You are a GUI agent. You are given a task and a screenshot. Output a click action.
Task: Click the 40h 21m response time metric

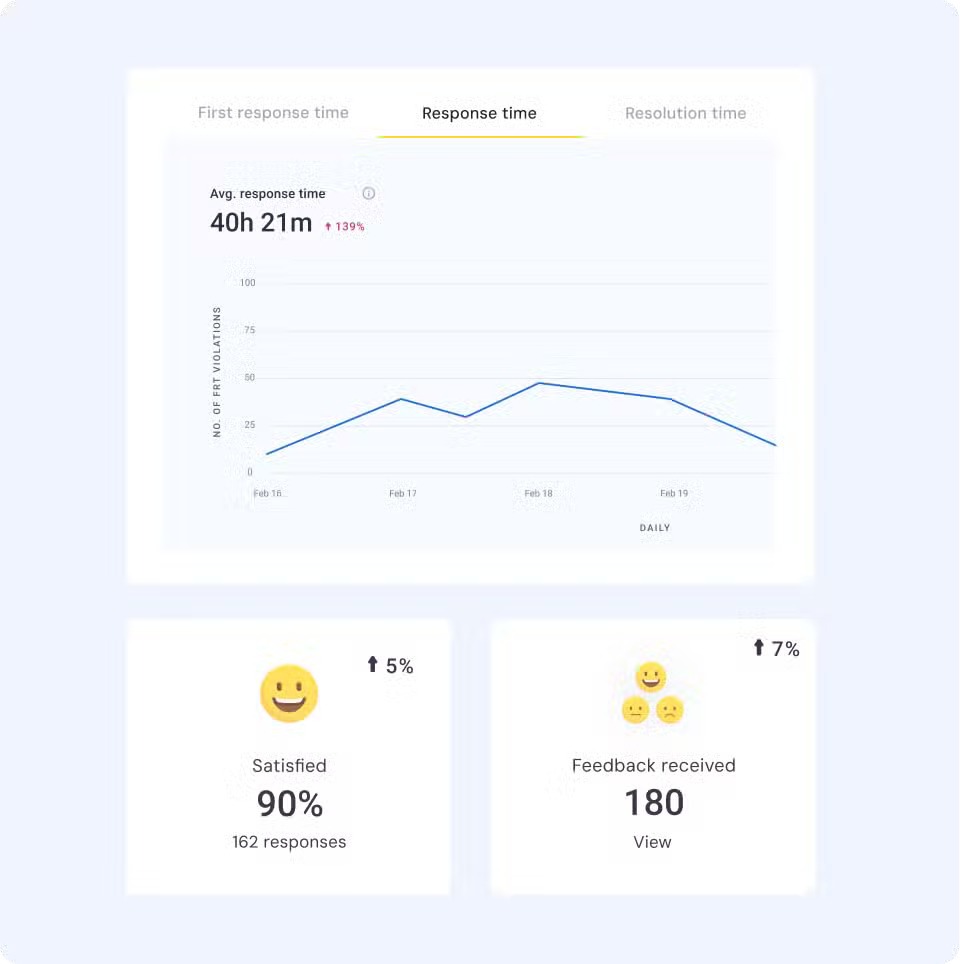pyautogui.click(x=260, y=222)
